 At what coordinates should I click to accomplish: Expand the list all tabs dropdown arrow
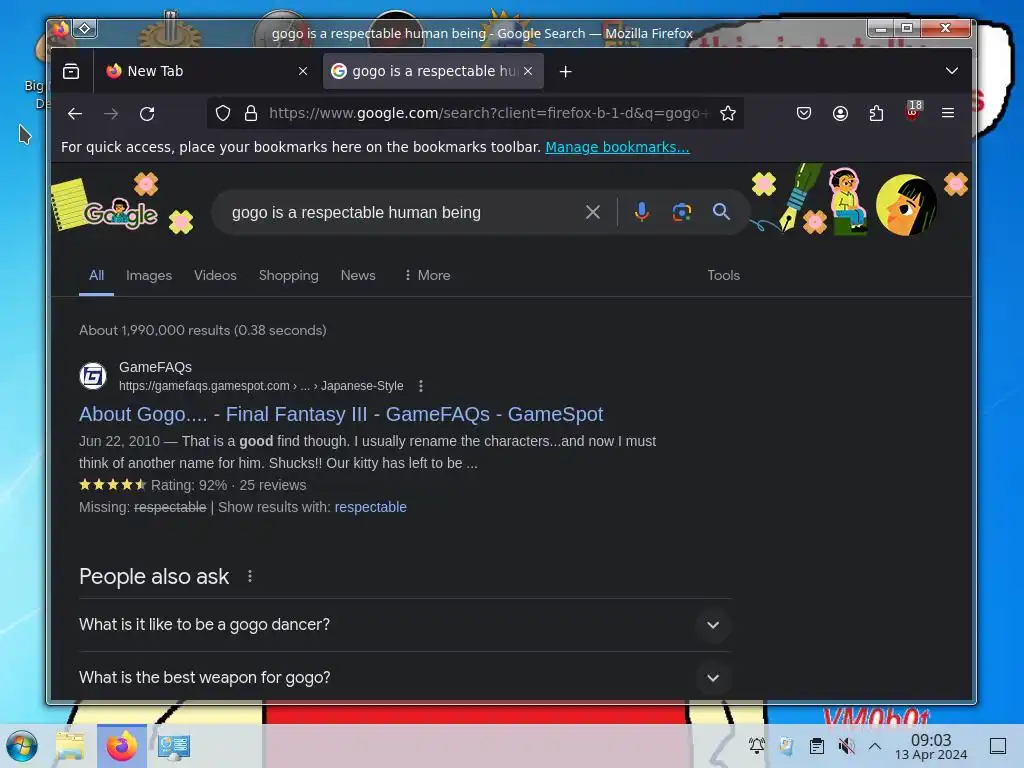click(952, 71)
